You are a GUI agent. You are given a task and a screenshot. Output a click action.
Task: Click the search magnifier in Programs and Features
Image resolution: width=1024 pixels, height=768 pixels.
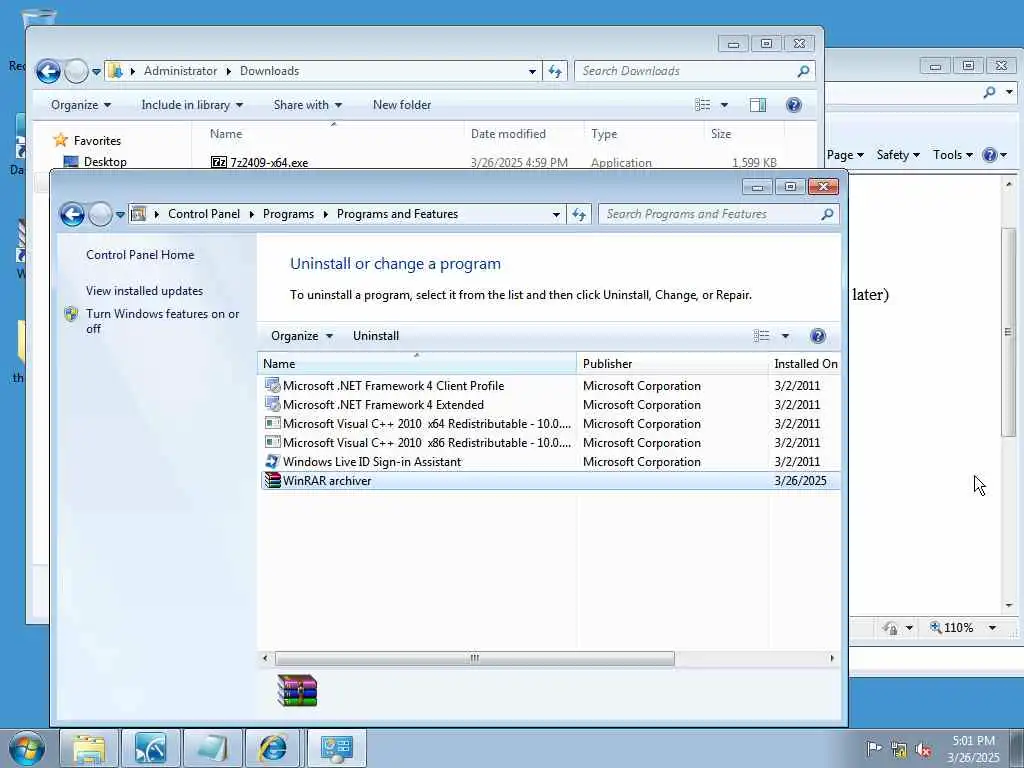click(827, 214)
